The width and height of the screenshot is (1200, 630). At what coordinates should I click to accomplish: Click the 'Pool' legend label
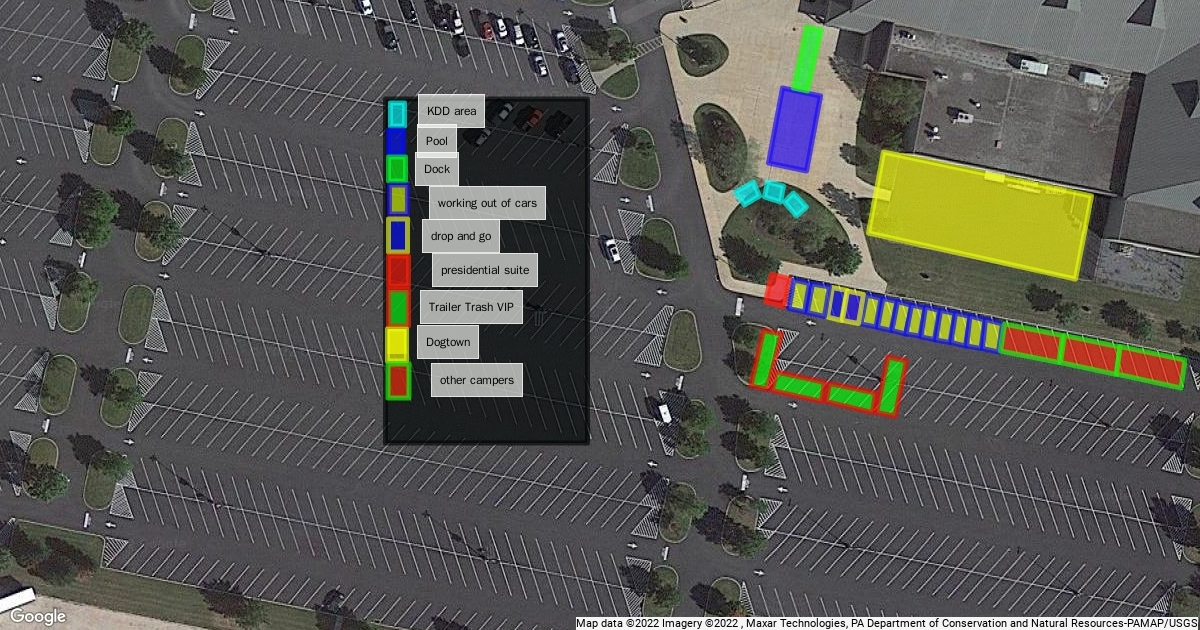click(x=436, y=141)
